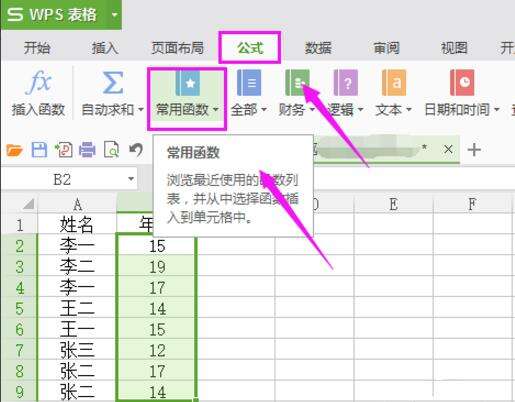Viewport: 515px width, 402px height.
Task: Click the AutoSum sigma icon
Action: point(112,82)
